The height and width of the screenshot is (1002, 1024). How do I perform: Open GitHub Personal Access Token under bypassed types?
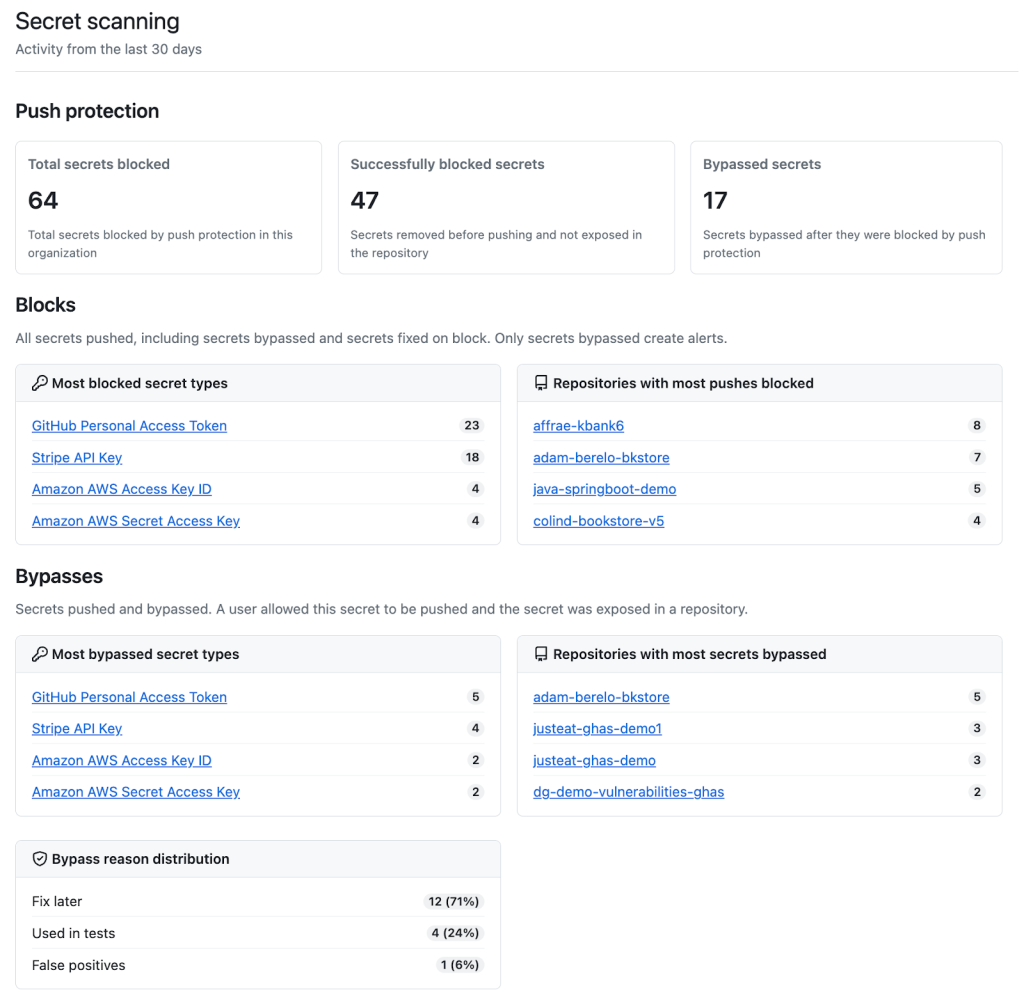[x=129, y=697]
